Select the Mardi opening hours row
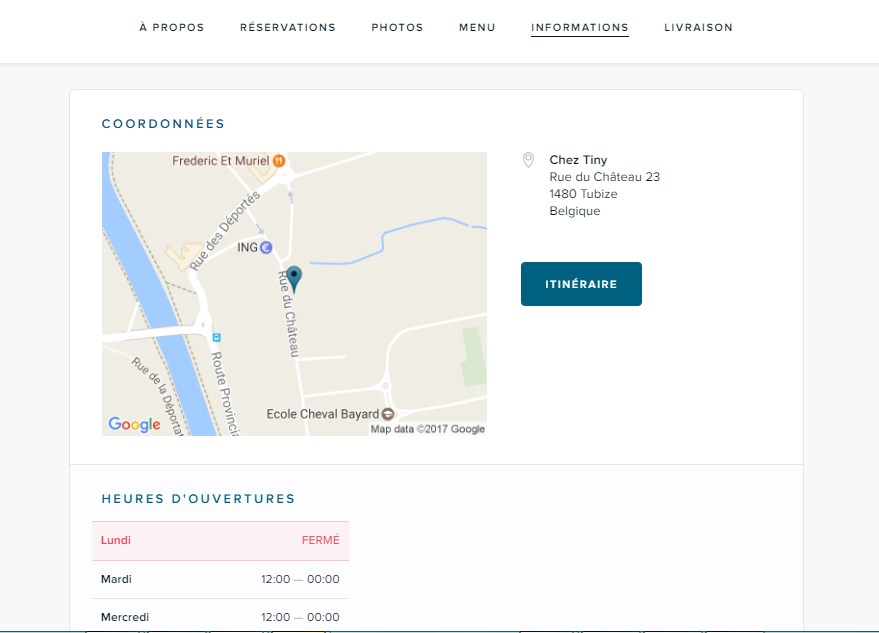This screenshot has width=879, height=633. point(220,579)
